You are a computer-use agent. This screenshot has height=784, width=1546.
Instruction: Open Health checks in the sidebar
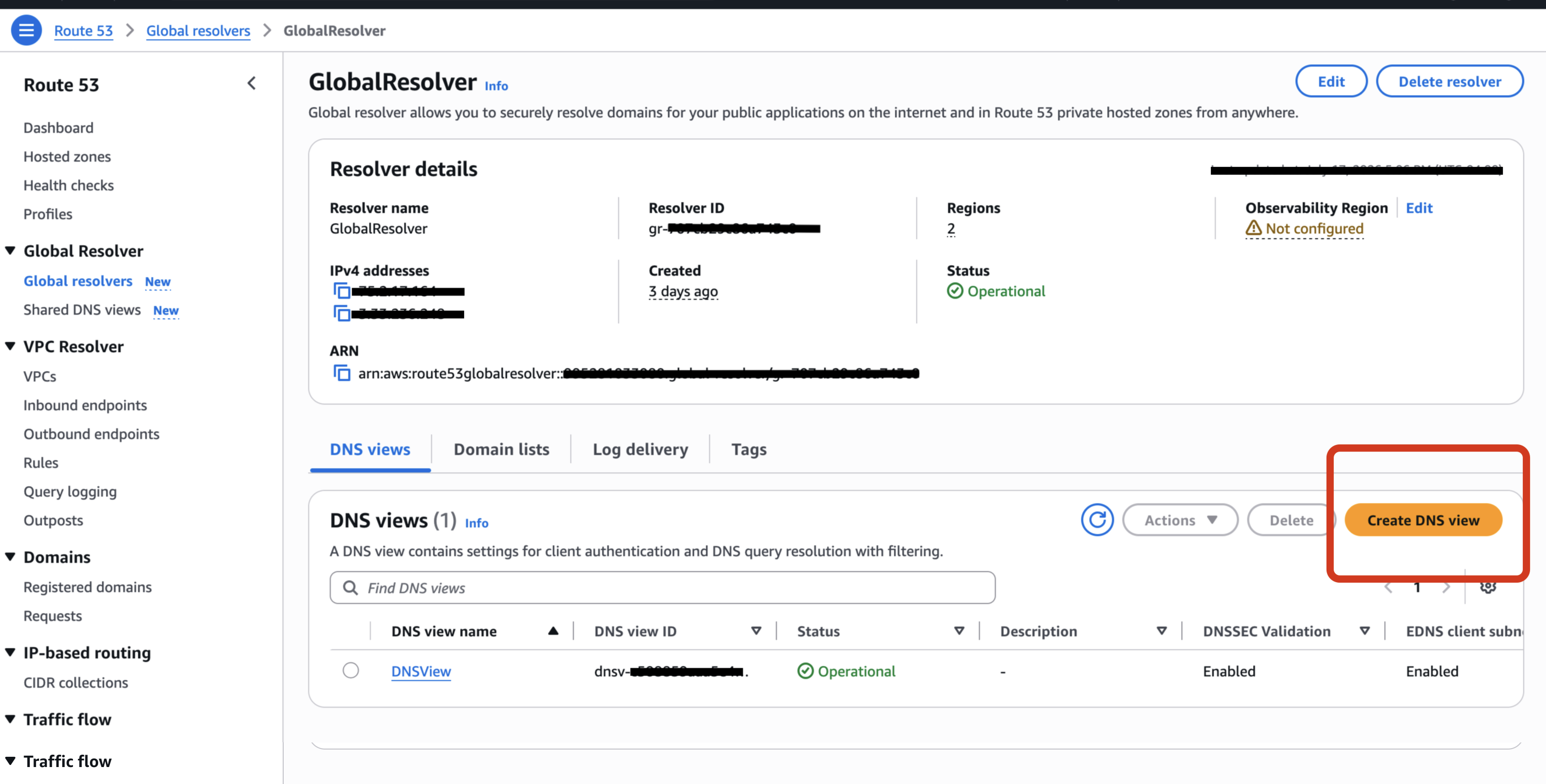(68, 185)
